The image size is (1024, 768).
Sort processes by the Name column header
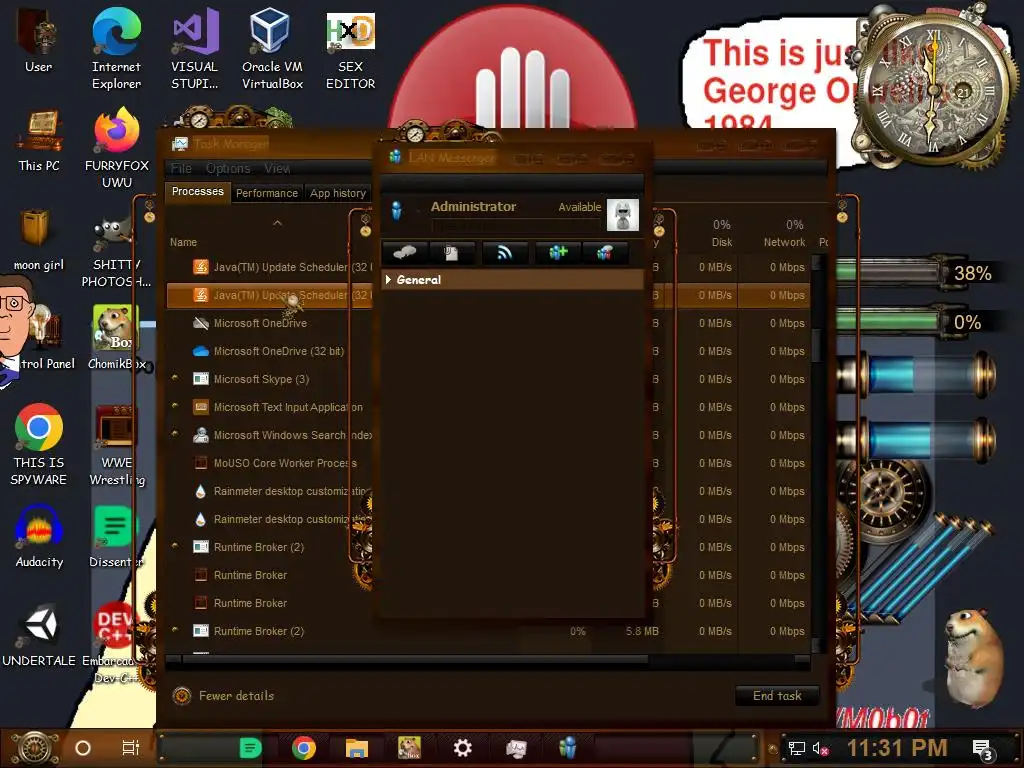183,242
